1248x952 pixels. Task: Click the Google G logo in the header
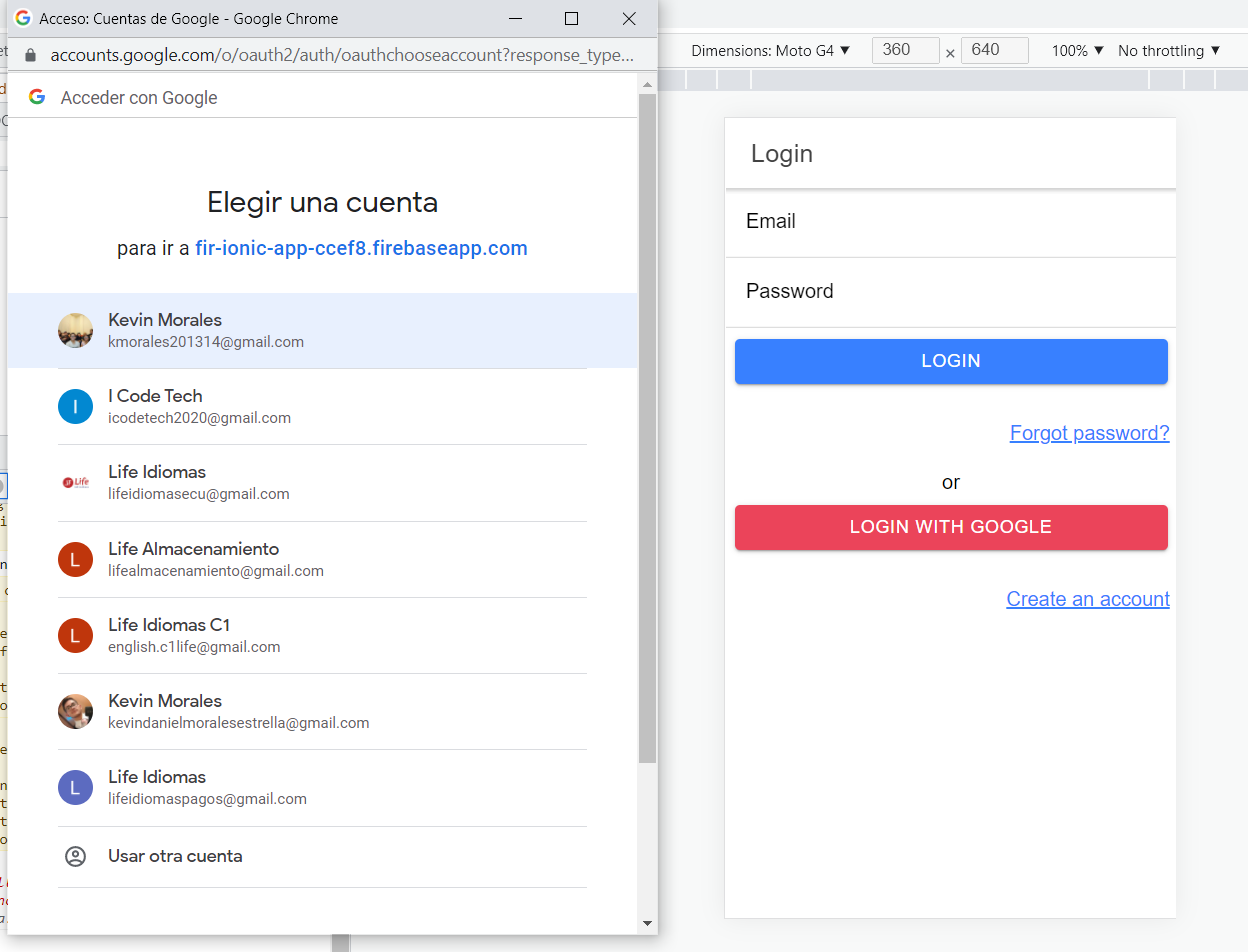[x=37, y=97]
